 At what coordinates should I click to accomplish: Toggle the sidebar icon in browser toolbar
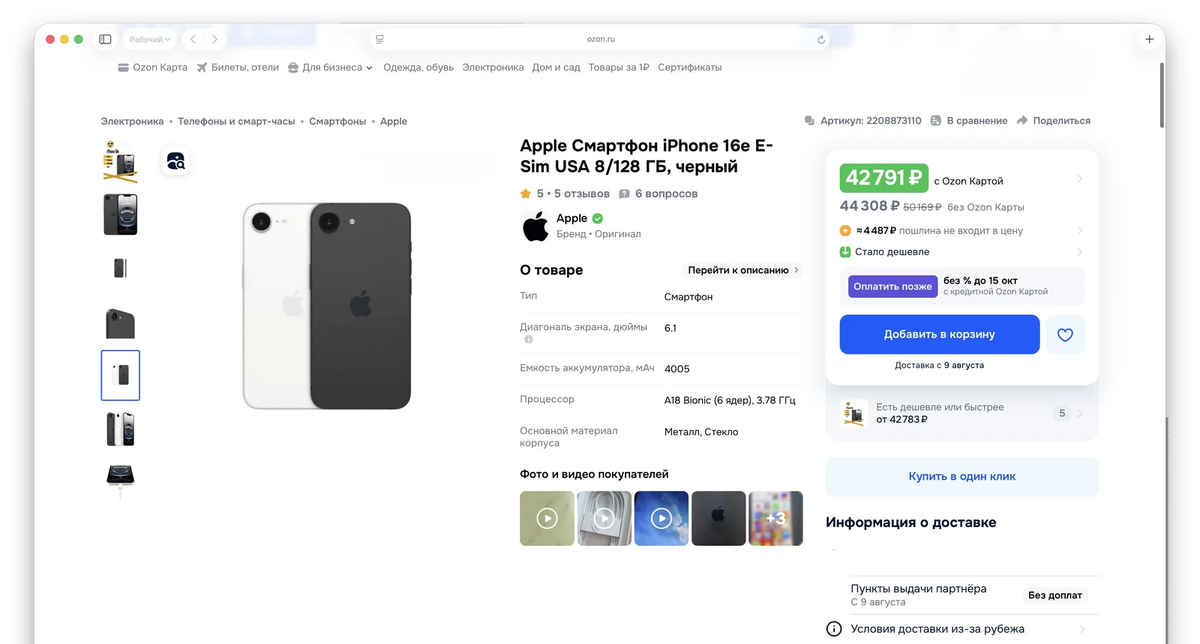[x=104, y=38]
